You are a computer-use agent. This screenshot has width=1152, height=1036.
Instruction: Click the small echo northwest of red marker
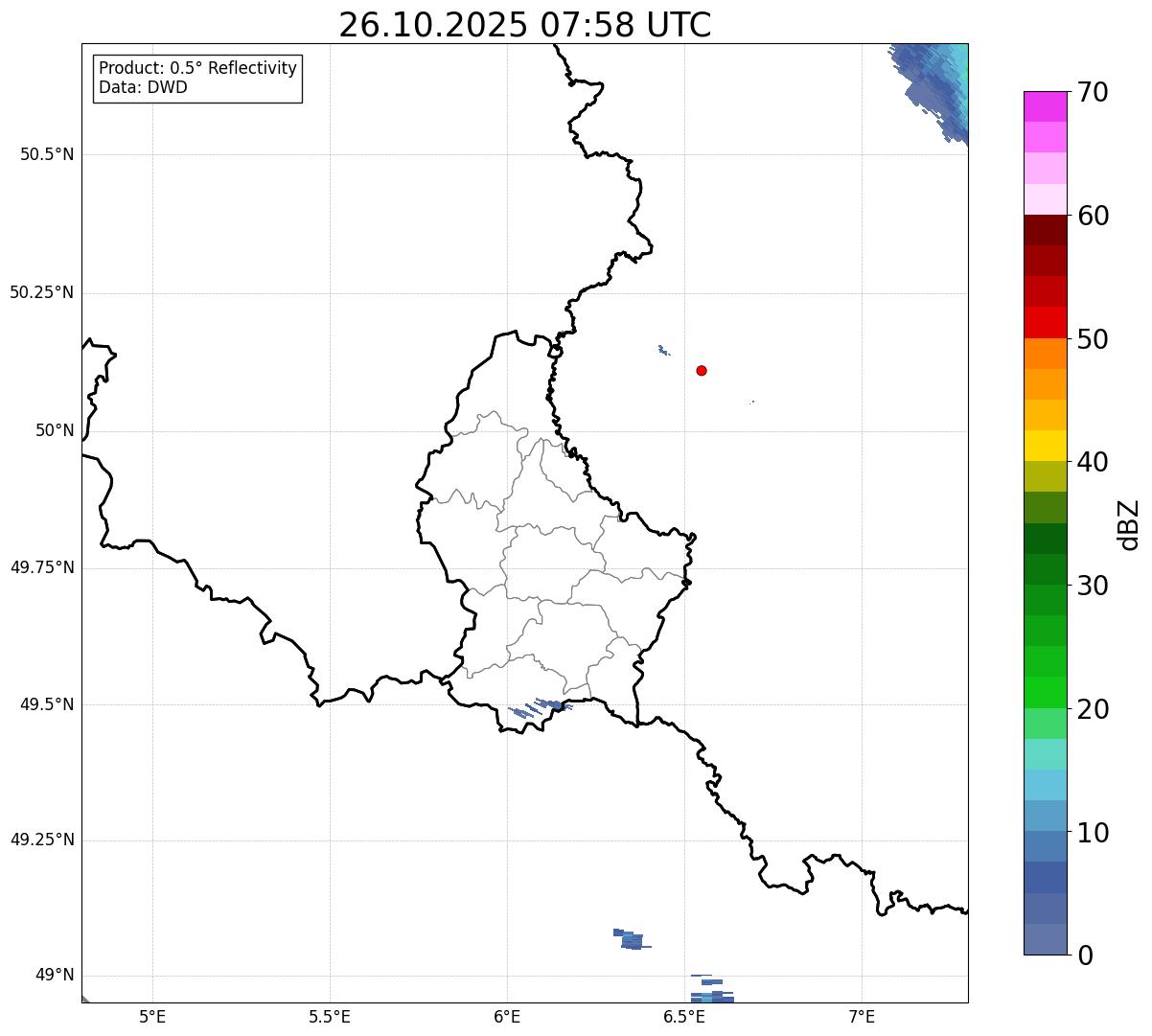(x=663, y=350)
